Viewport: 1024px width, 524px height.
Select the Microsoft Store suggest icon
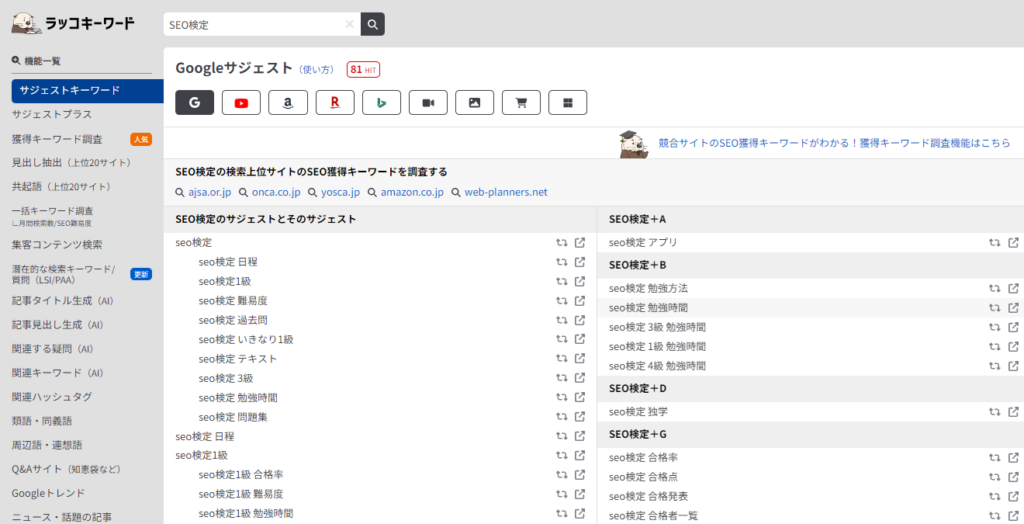(567, 102)
